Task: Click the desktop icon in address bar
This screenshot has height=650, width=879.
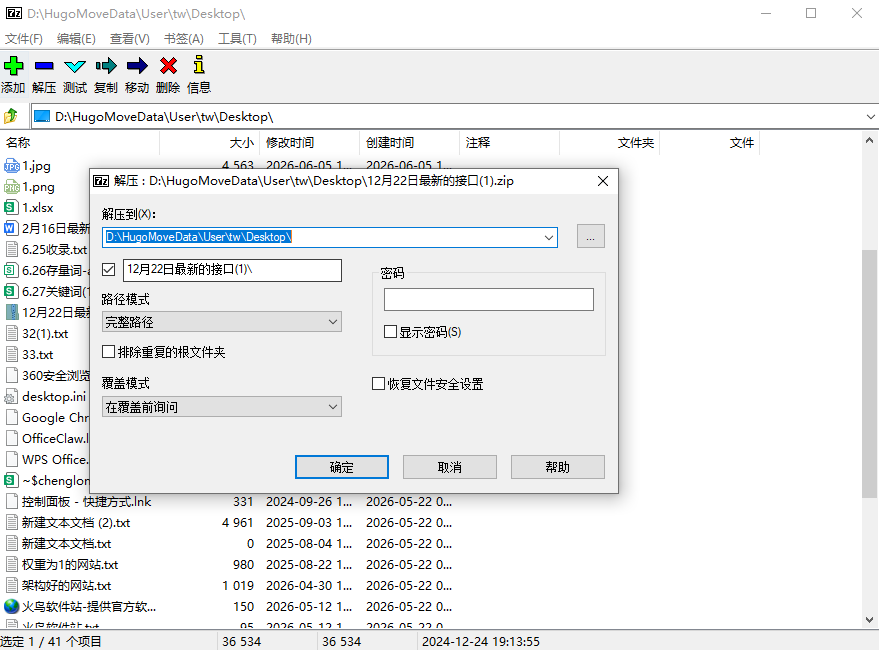Action: [42, 117]
